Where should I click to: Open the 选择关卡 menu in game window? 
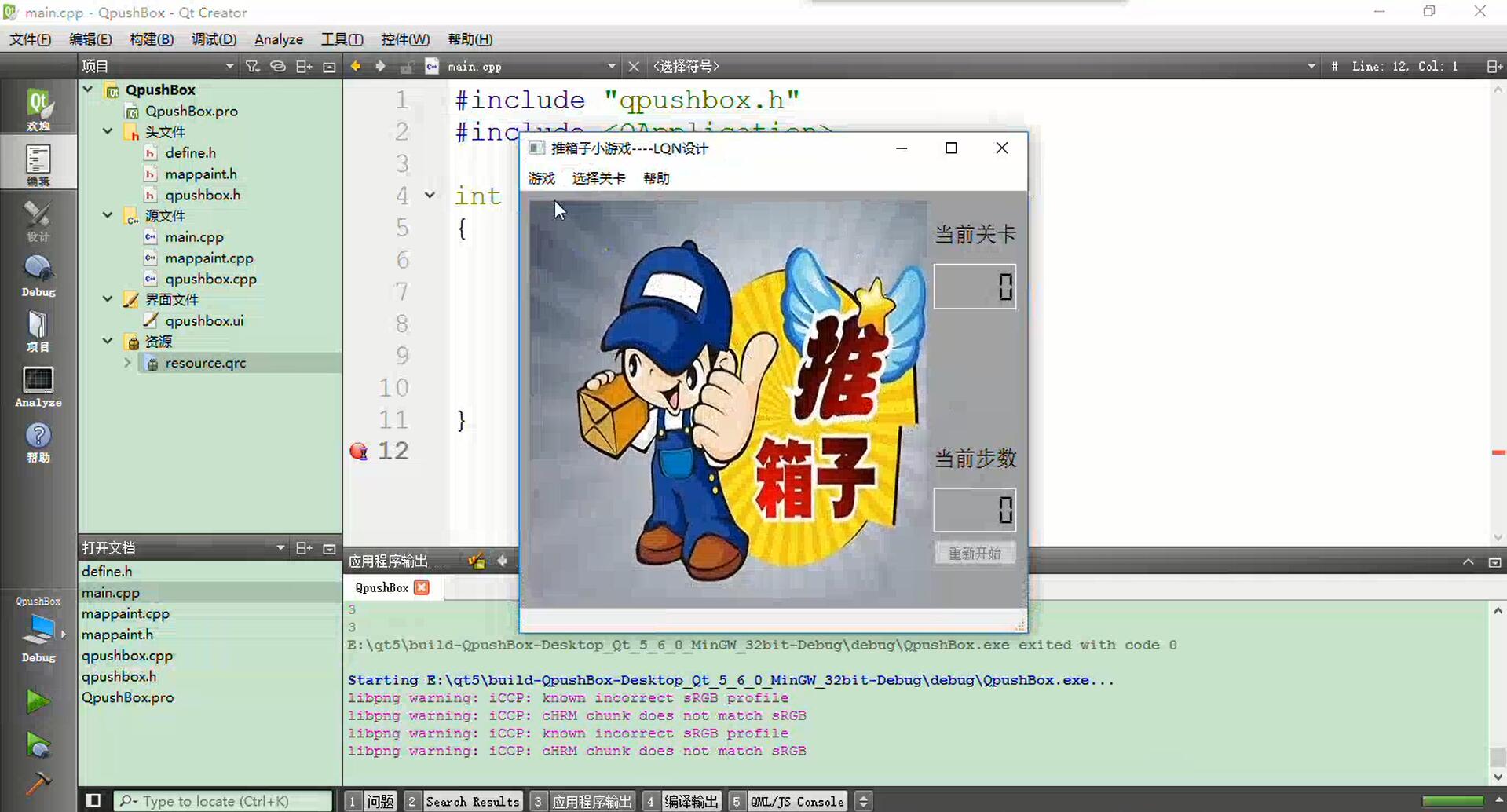598,178
